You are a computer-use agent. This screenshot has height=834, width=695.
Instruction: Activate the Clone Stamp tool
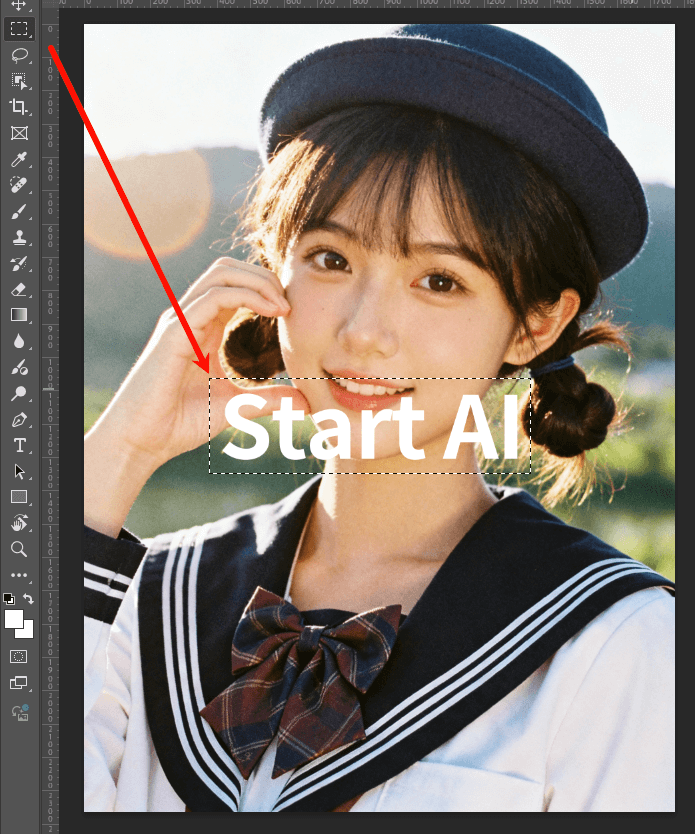(x=18, y=238)
